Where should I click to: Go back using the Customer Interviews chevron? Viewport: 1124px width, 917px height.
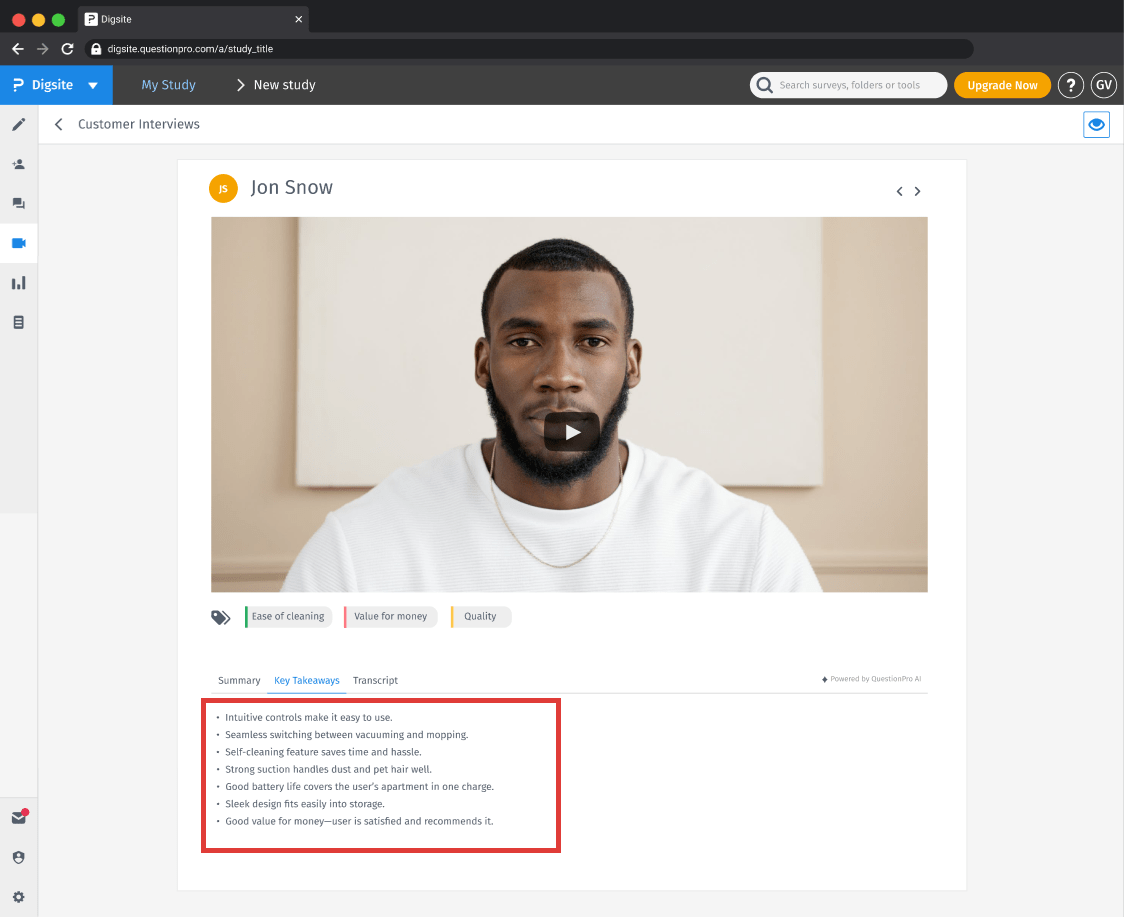(x=58, y=124)
